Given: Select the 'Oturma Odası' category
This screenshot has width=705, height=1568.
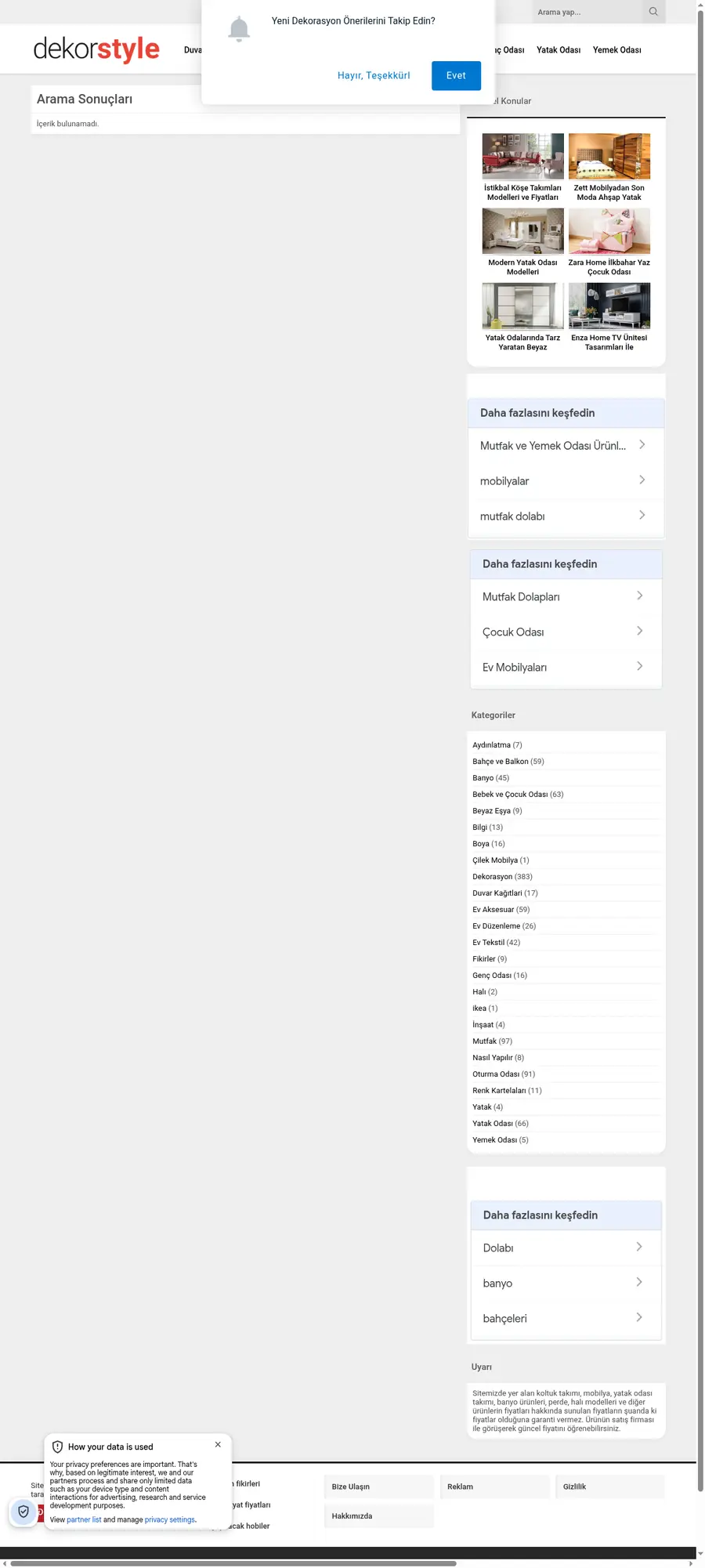Looking at the screenshot, I should click(x=496, y=1074).
